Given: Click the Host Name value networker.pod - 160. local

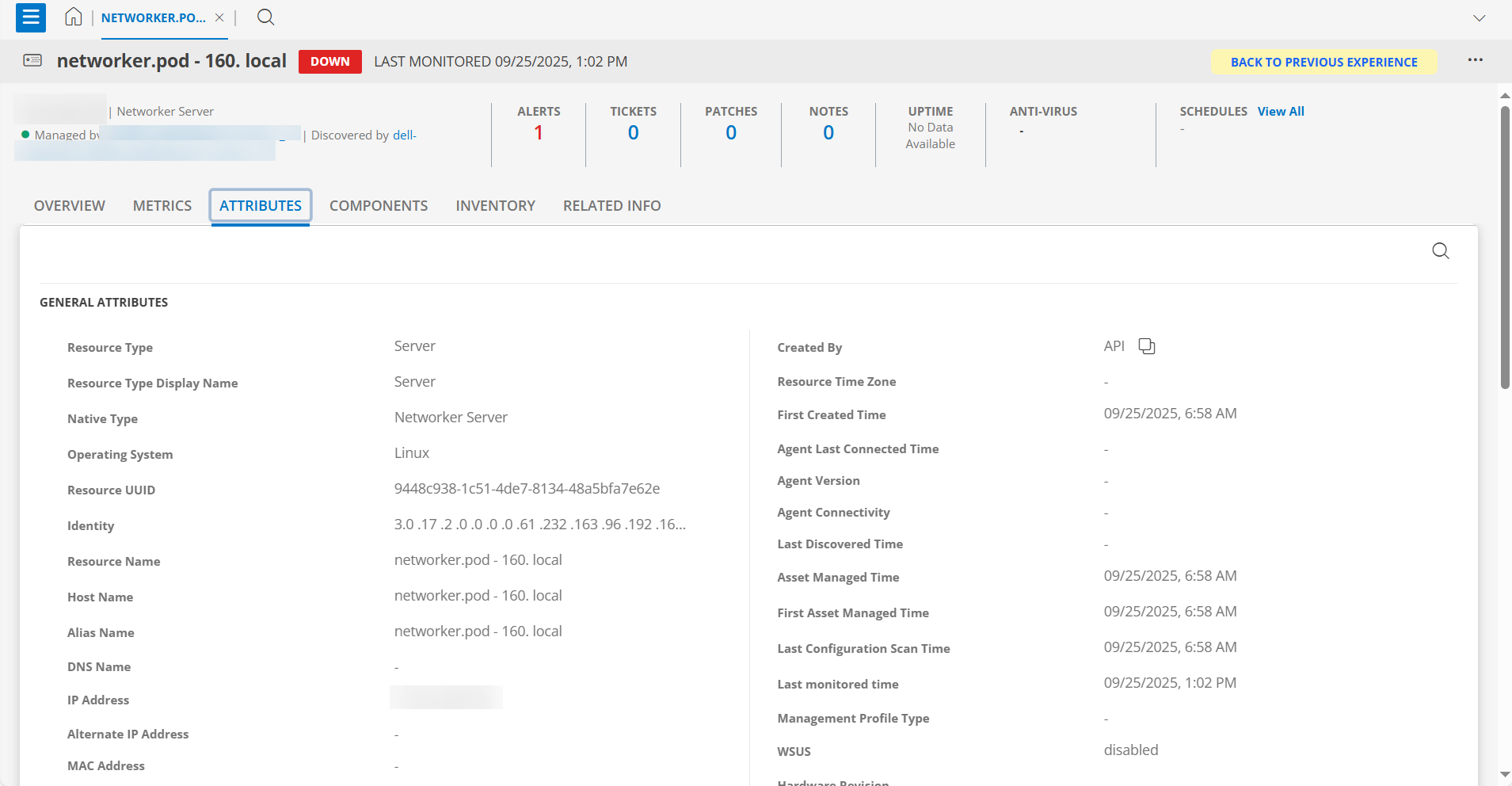Looking at the screenshot, I should coord(478,596).
